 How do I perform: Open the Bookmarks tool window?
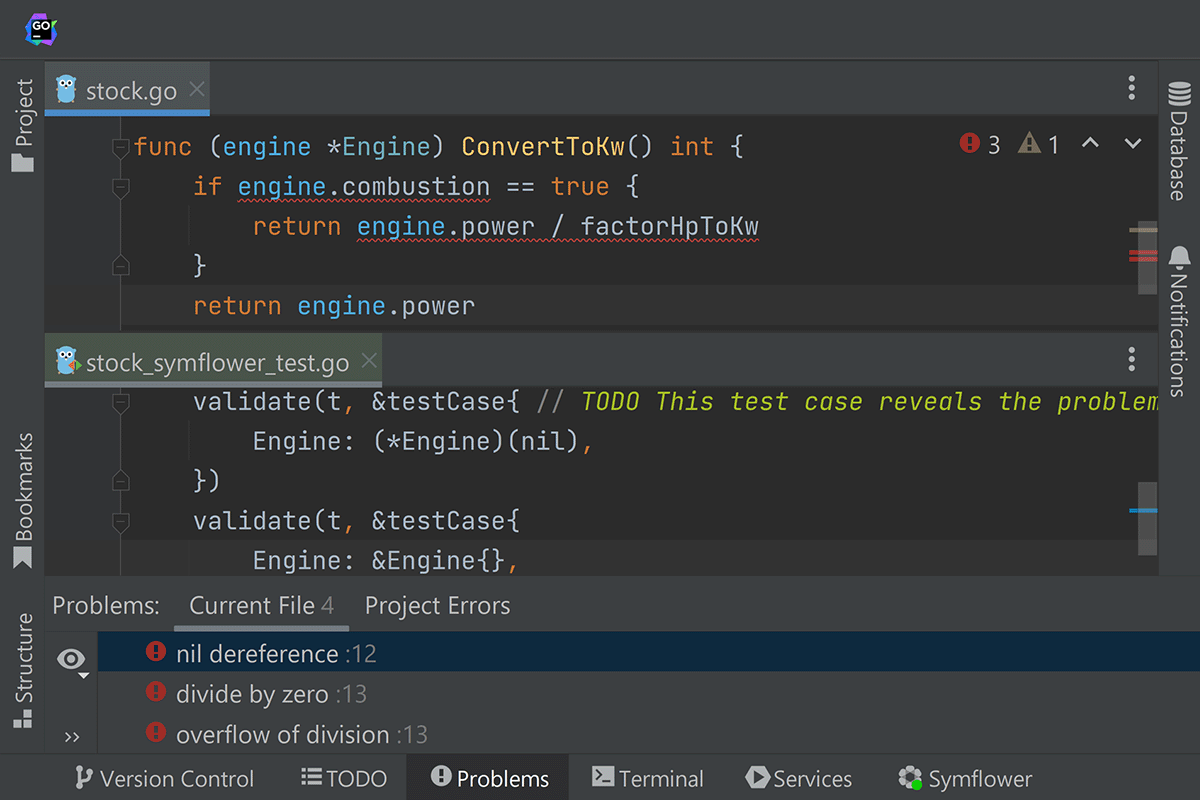click(22, 501)
